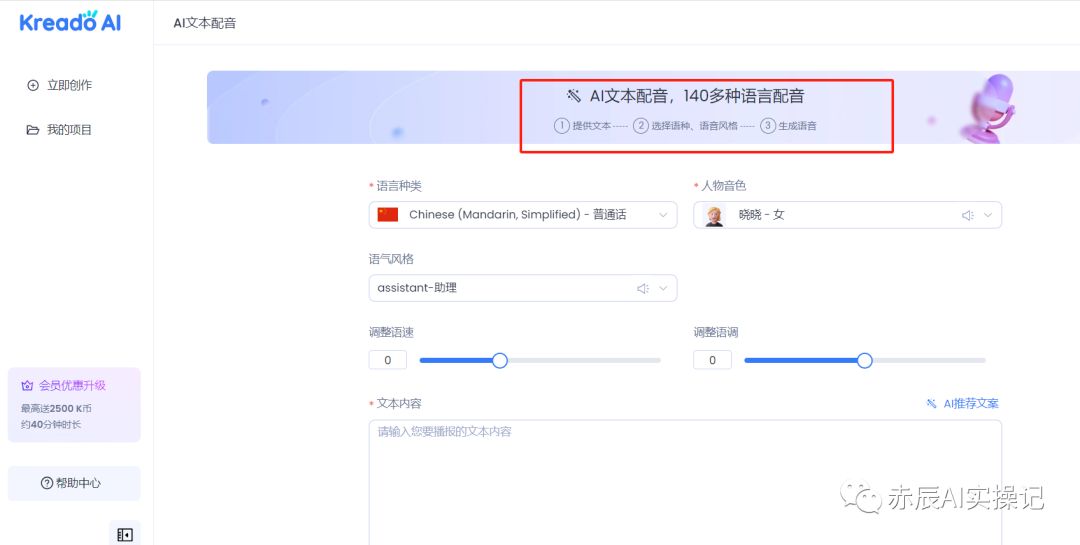The height and width of the screenshot is (545, 1080).
Task: Click the 最高送2500 K币 text
Action: pos(56,409)
